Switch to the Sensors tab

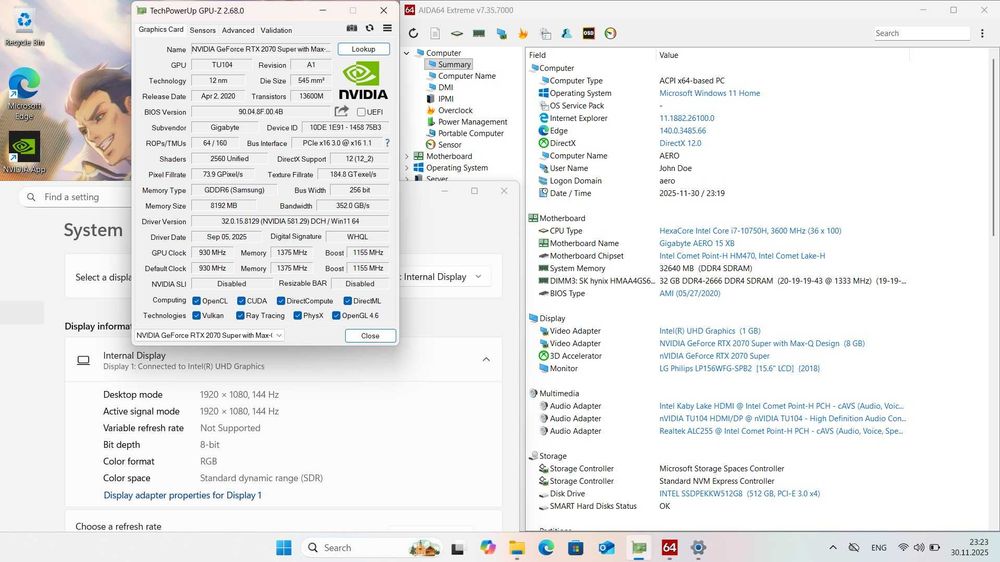(203, 30)
